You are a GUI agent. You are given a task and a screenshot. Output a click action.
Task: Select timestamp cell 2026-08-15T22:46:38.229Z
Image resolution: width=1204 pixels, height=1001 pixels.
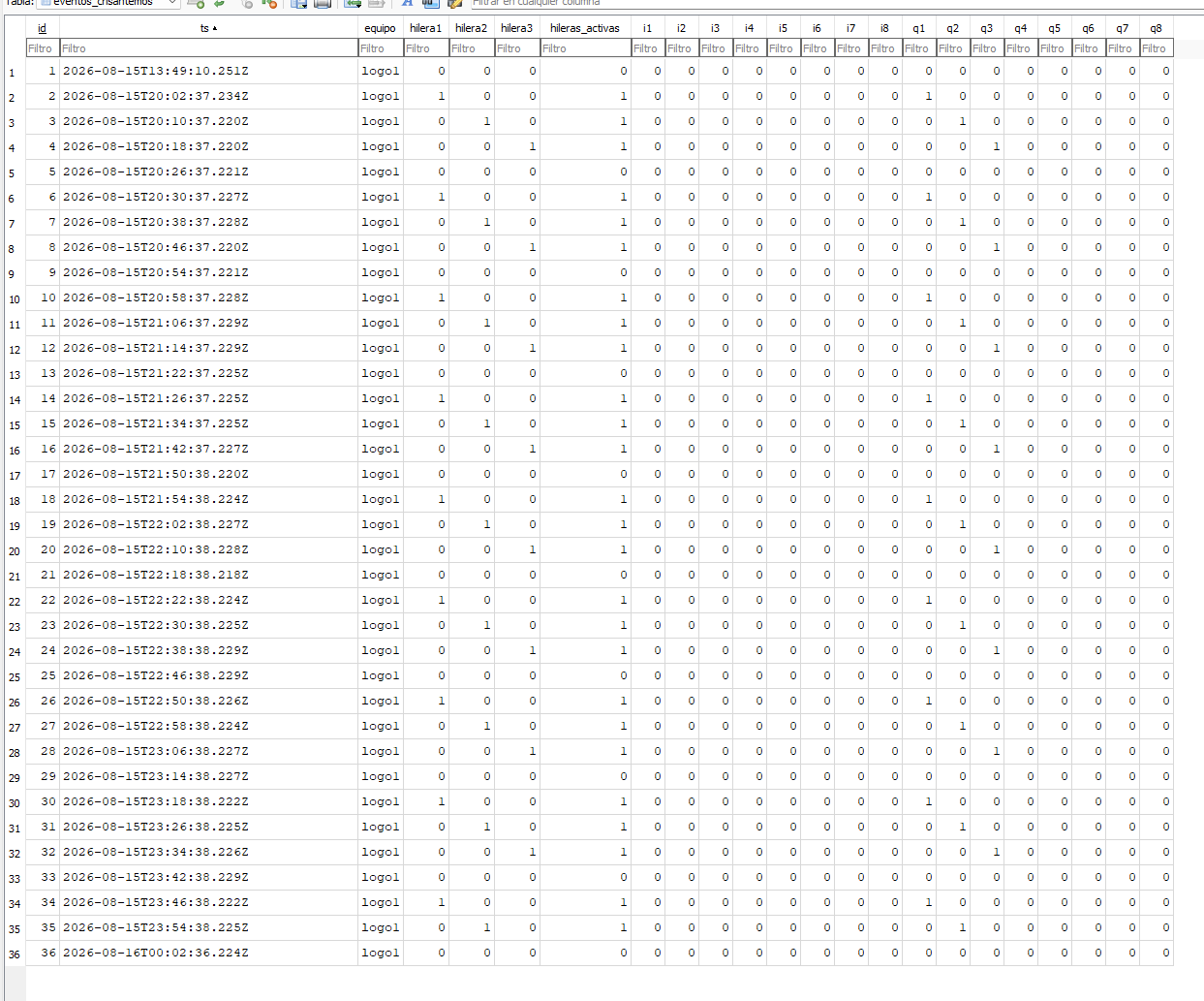(208, 675)
